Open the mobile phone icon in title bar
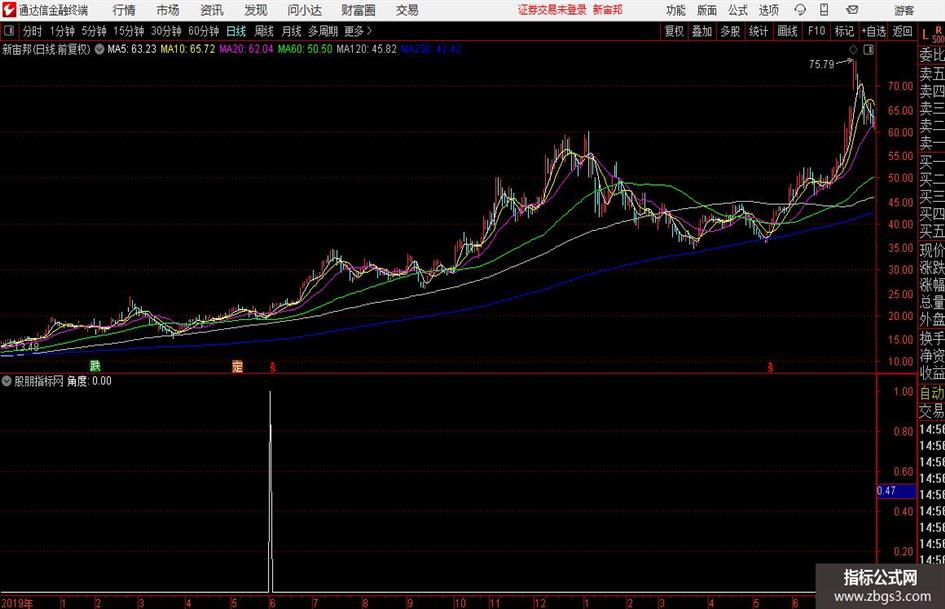The height and width of the screenshot is (609, 945). pos(824,10)
